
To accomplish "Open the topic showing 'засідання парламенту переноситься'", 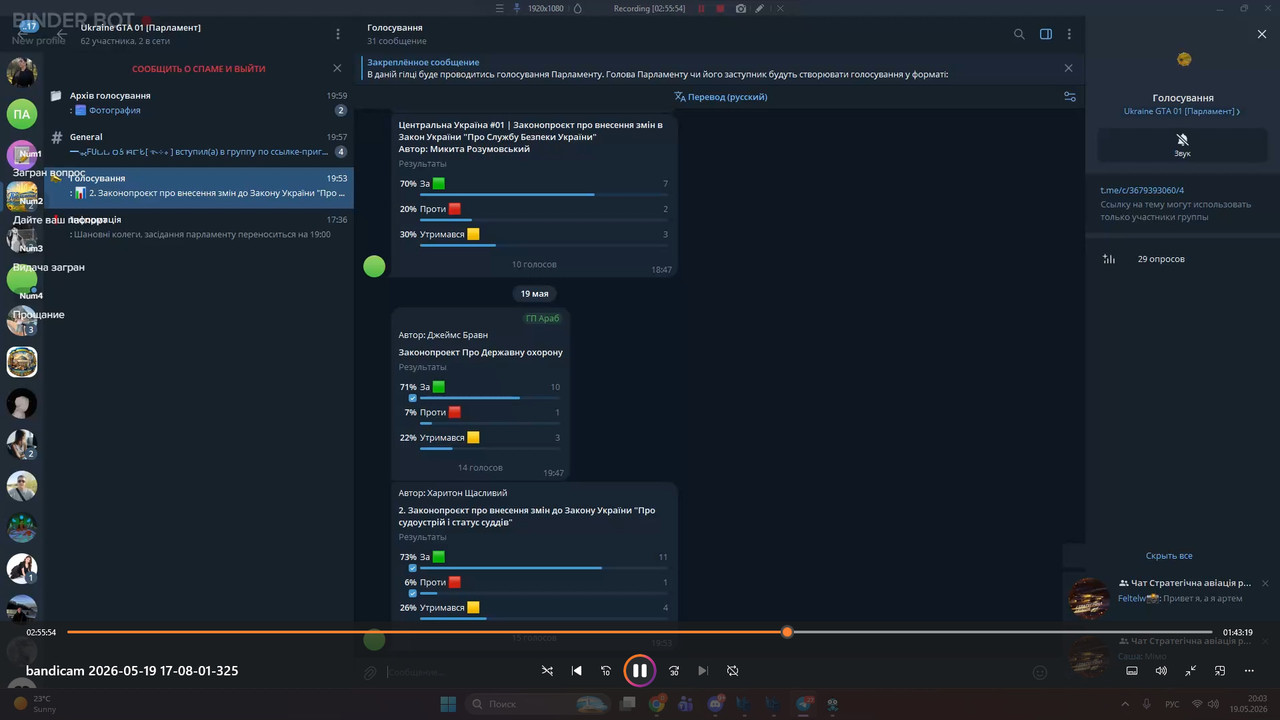I will coord(199,227).
